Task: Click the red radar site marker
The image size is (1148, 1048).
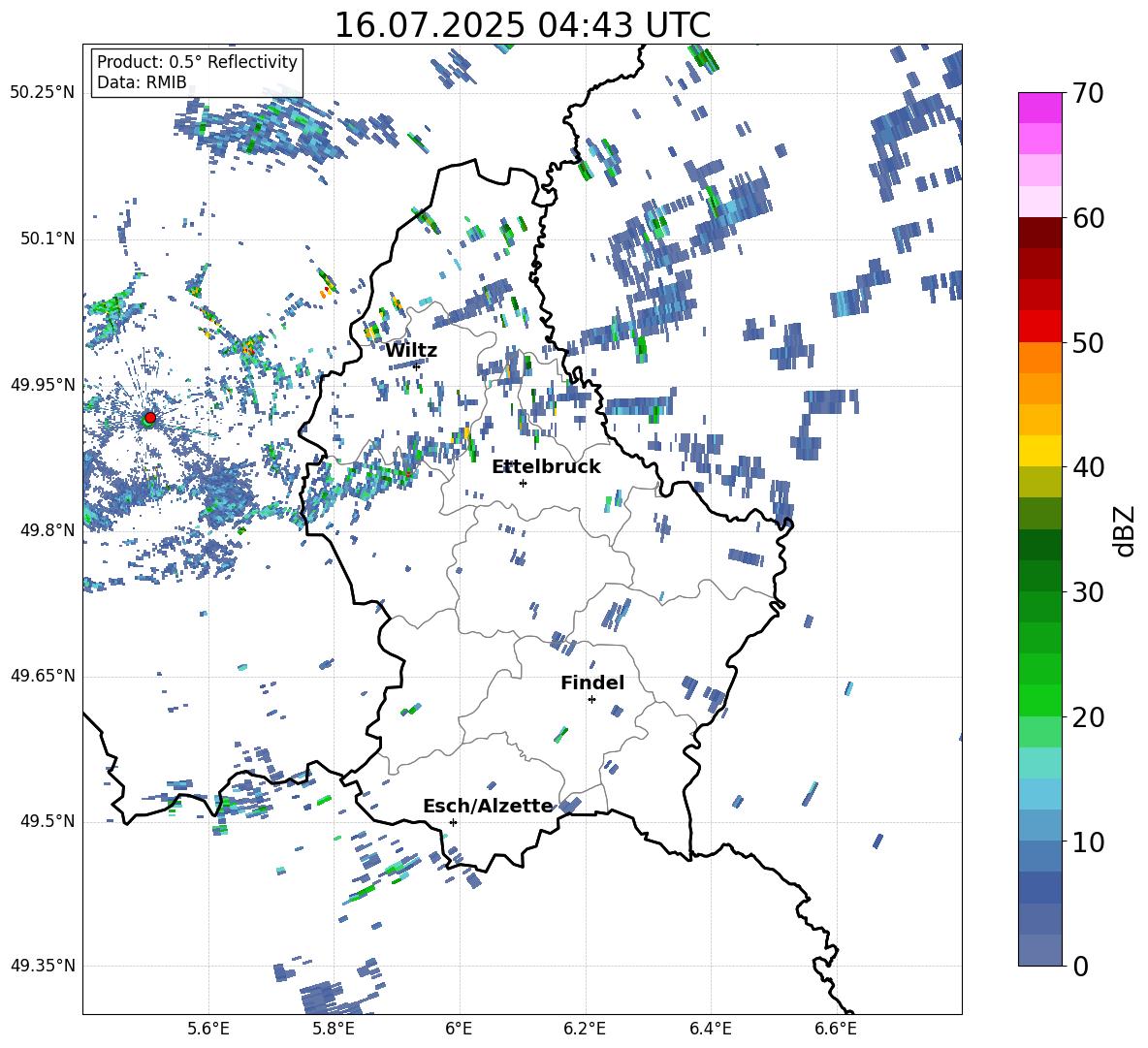Action: (x=150, y=417)
